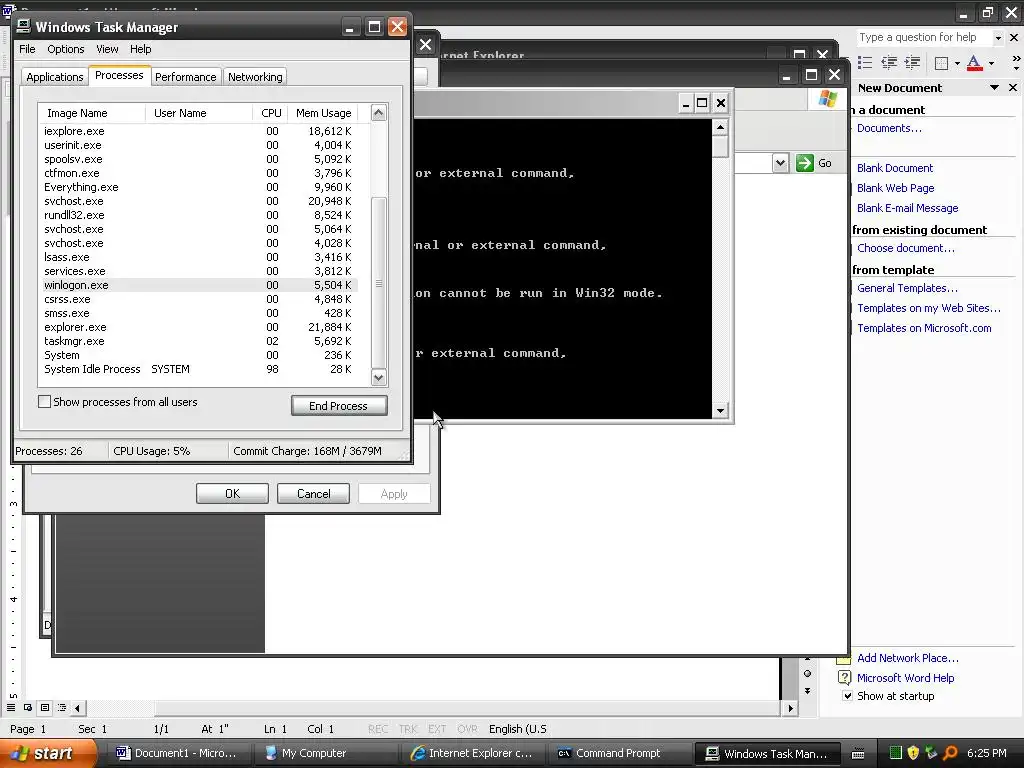1024x768 pixels.
Task: Open Task Manager Help menu
Action: [x=140, y=49]
